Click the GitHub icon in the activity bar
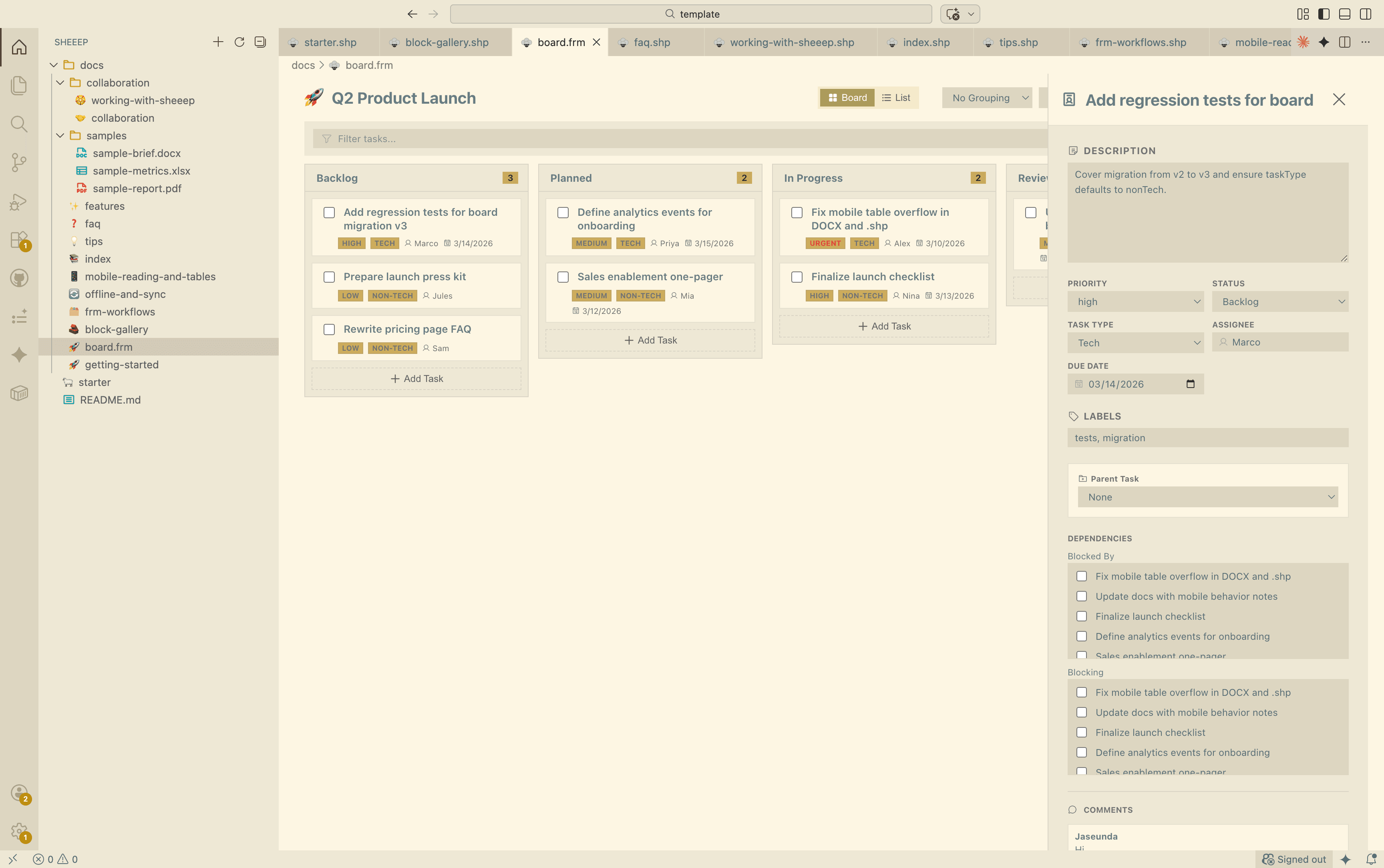1384x868 pixels. 19,278
